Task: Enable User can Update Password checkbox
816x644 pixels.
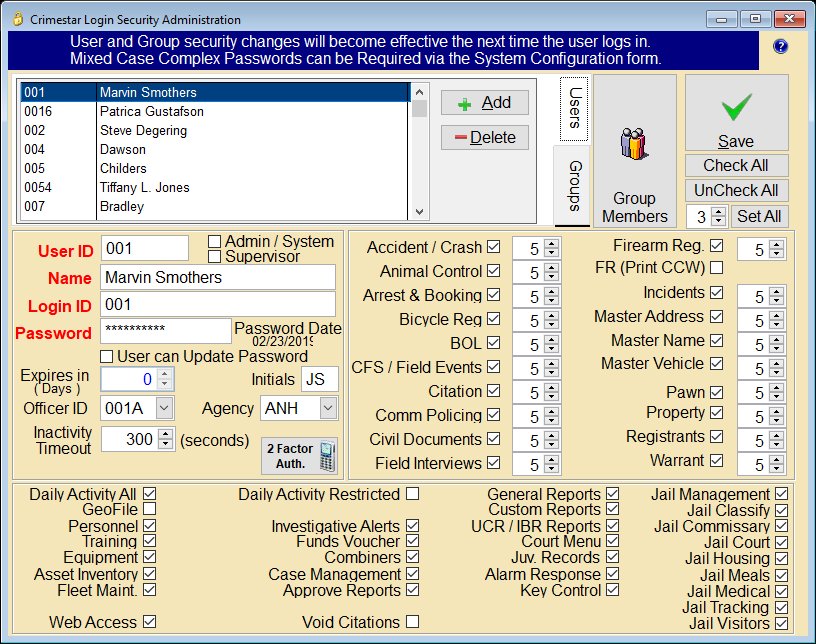Action: pyautogui.click(x=106, y=357)
